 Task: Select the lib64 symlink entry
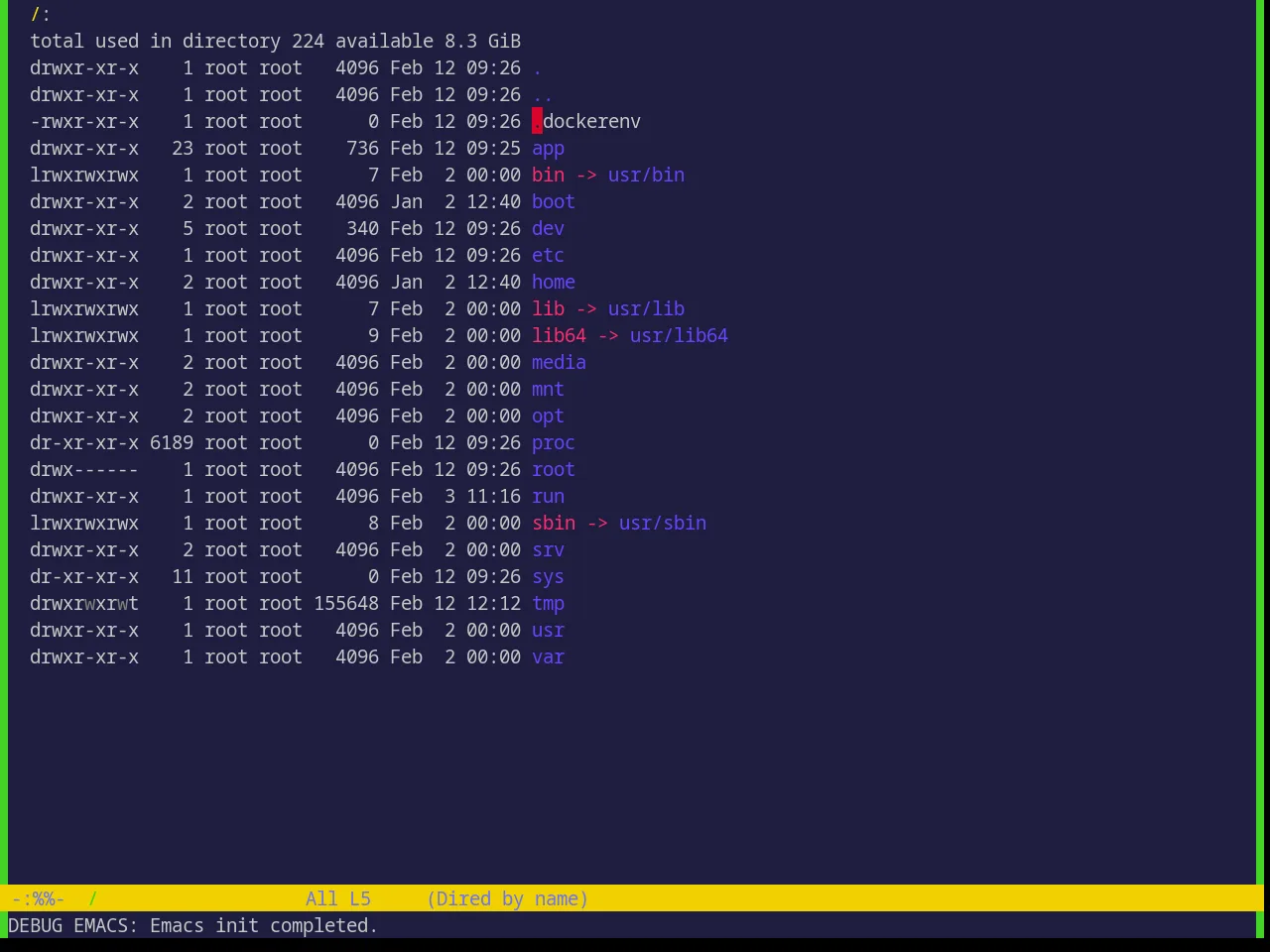point(559,336)
